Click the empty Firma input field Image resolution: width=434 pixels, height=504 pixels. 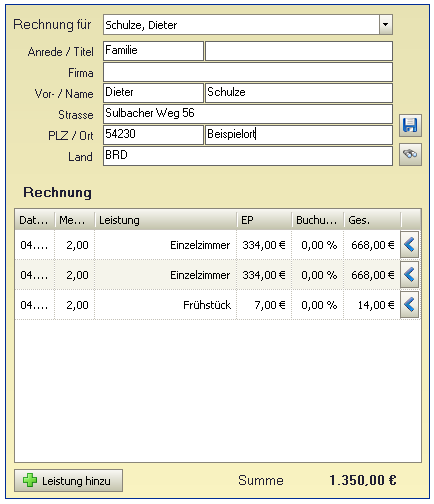click(248, 72)
